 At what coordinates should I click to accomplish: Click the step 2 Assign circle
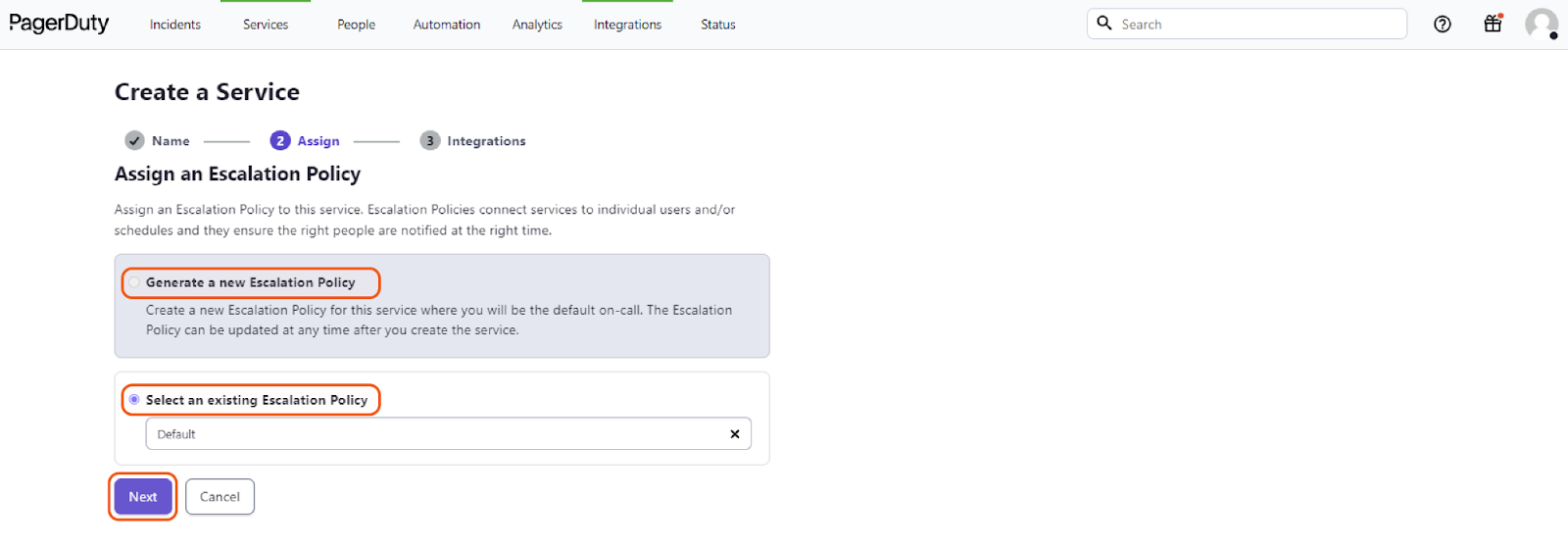pos(280,141)
